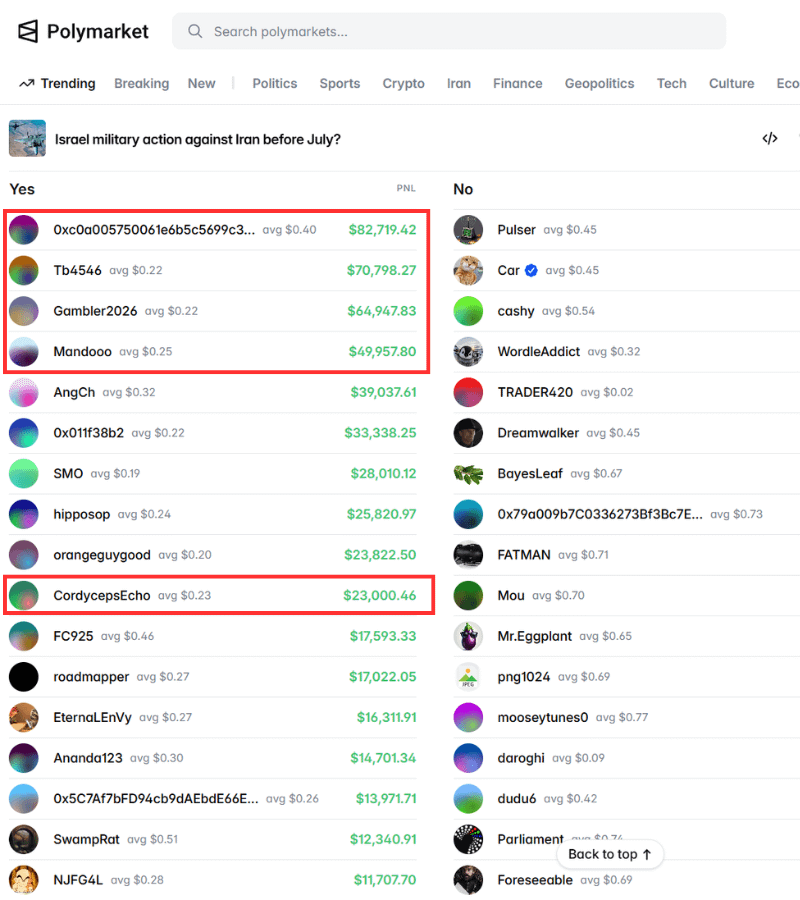The width and height of the screenshot is (800, 900).
Task: Click the $39,037.61 PNL value
Action: [383, 392]
